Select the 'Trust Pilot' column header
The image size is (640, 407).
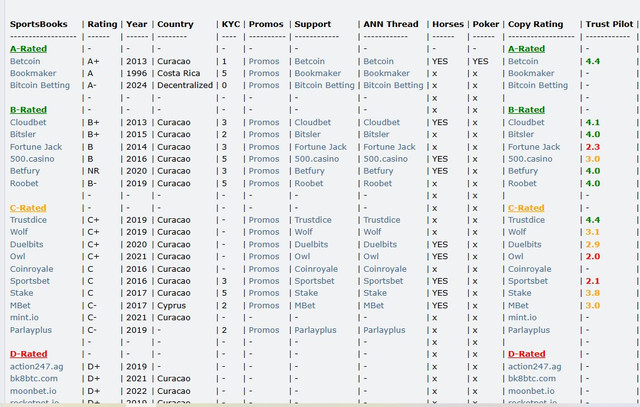point(609,24)
